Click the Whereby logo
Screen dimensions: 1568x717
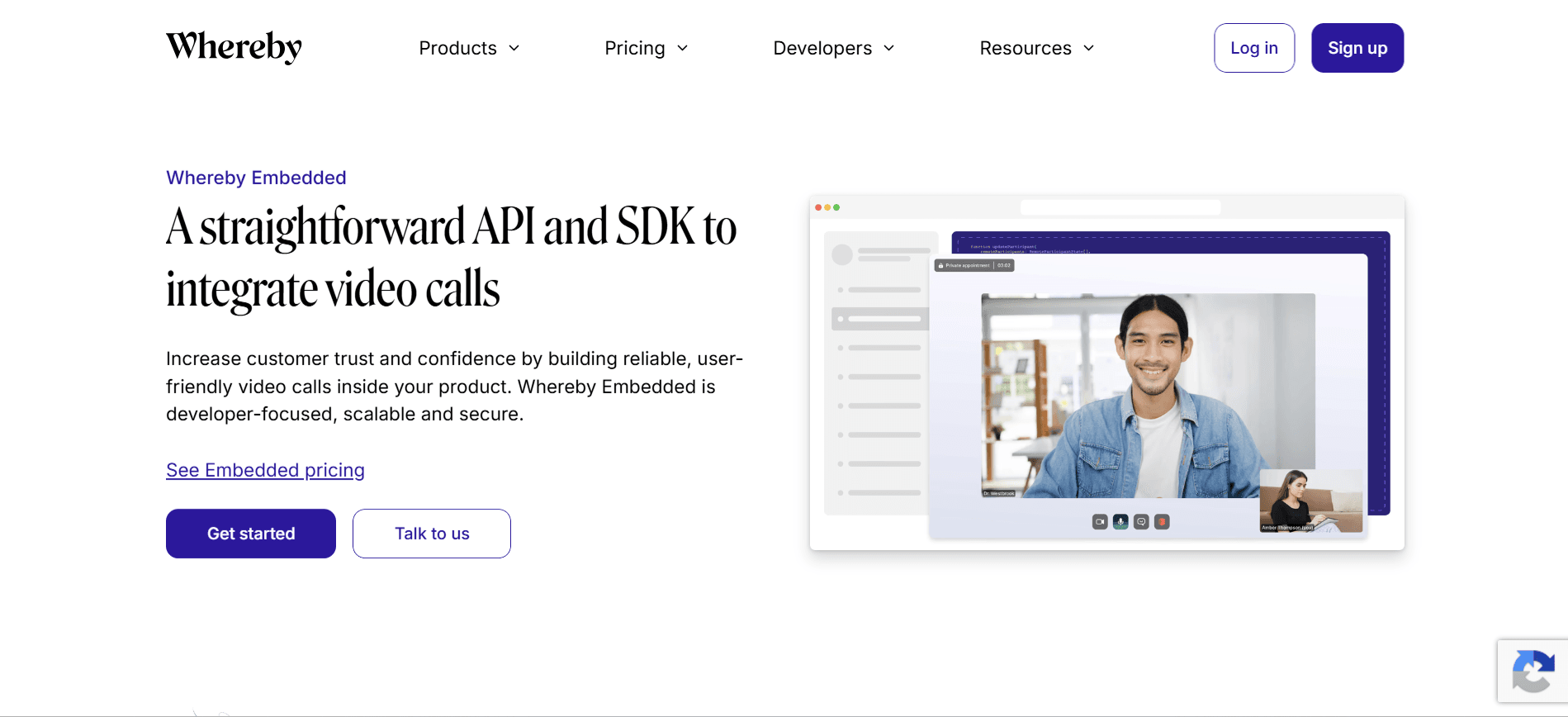[x=234, y=47]
